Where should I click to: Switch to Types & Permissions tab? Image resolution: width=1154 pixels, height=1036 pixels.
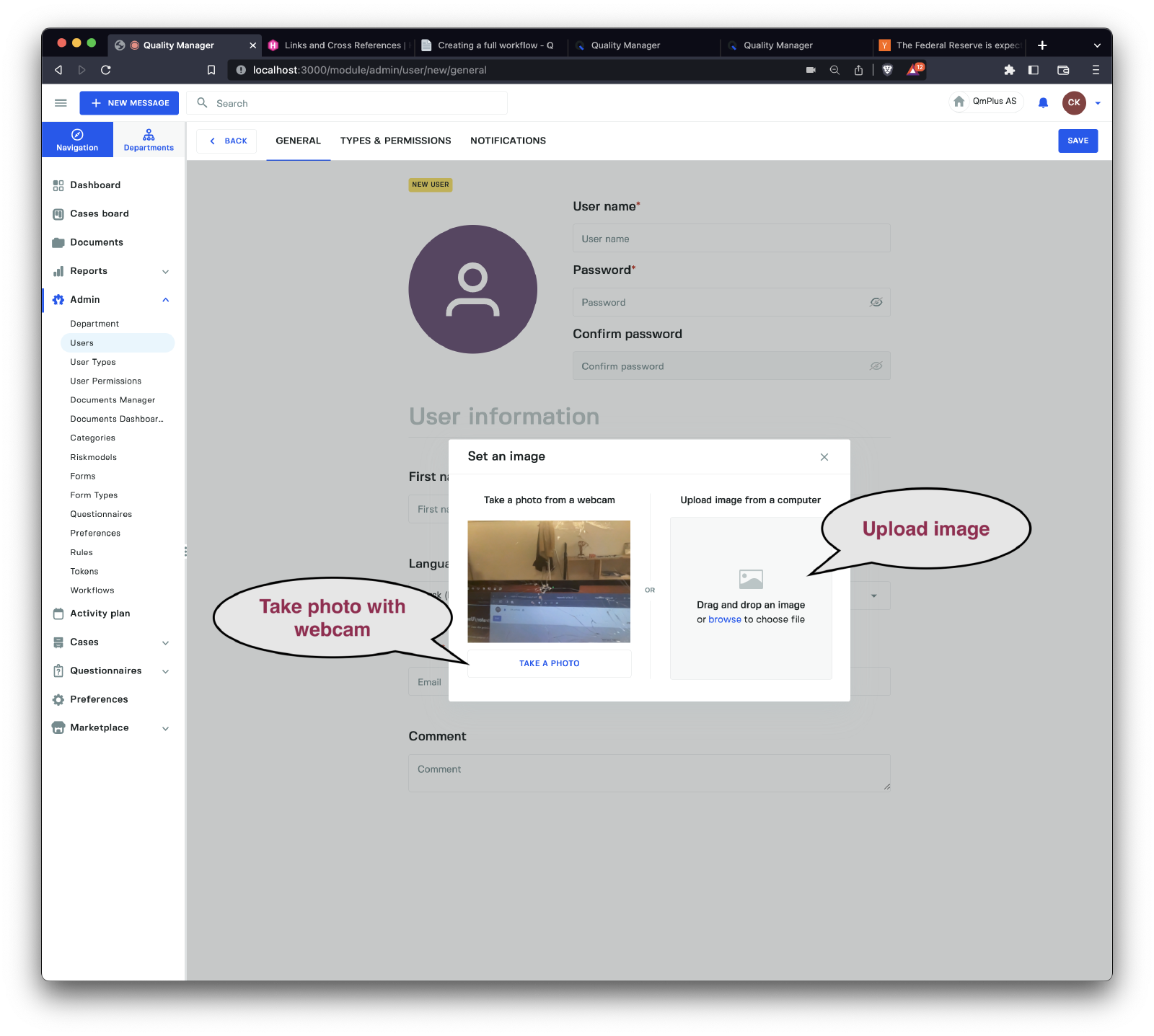(x=395, y=141)
